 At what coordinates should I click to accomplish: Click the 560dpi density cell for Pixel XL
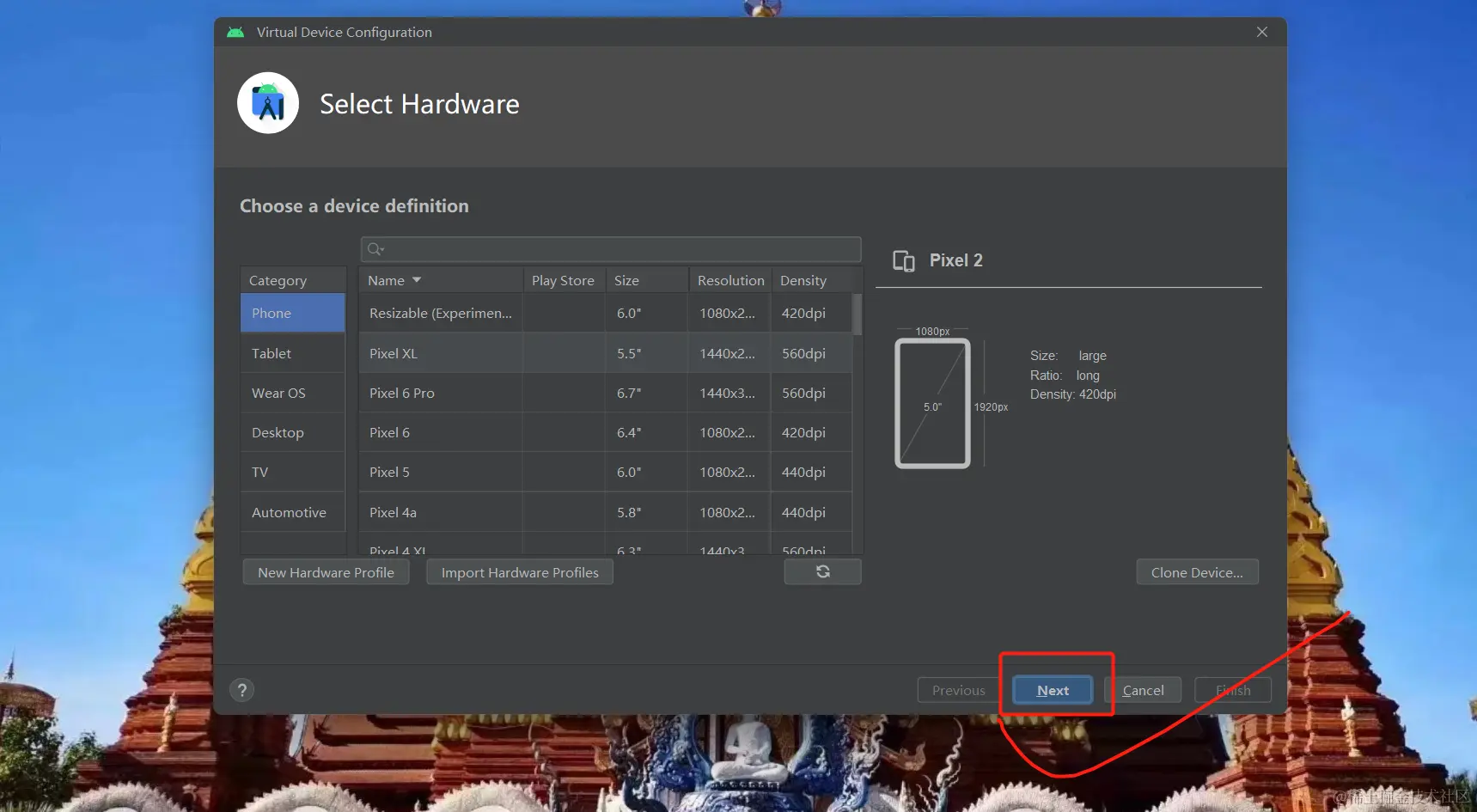pyautogui.click(x=811, y=353)
